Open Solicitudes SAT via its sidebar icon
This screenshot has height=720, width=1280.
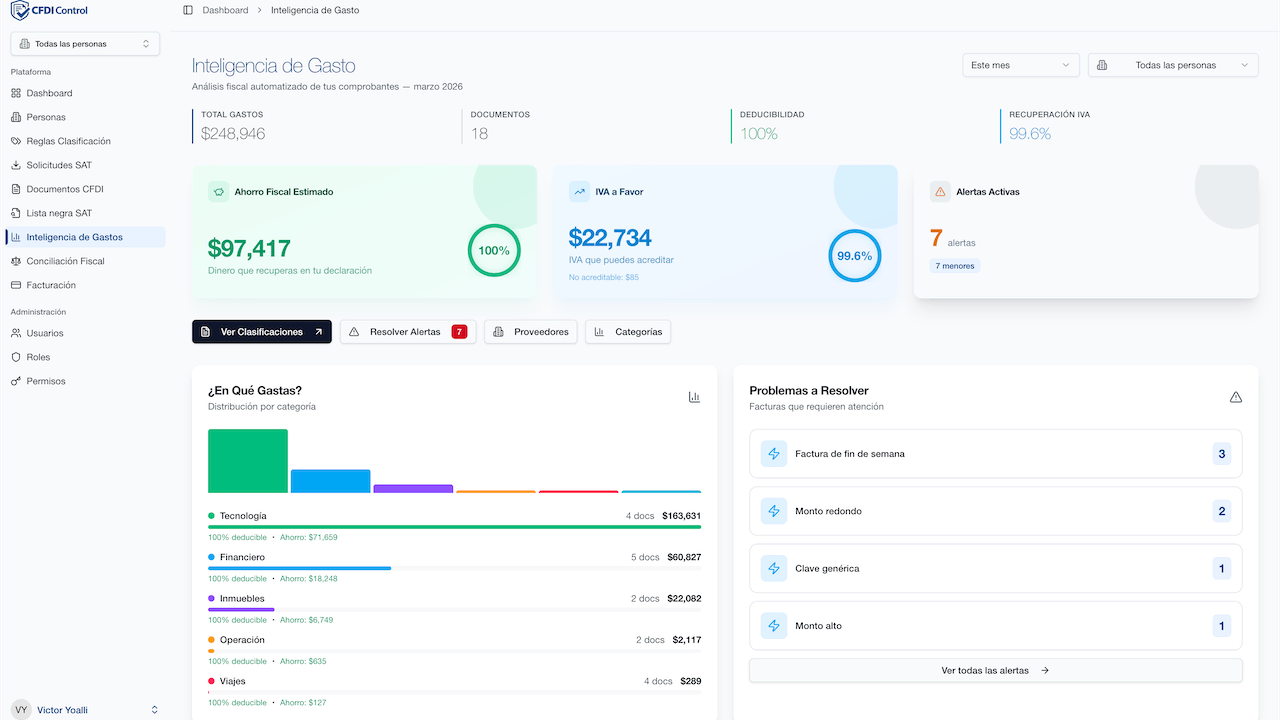click(x=18, y=164)
